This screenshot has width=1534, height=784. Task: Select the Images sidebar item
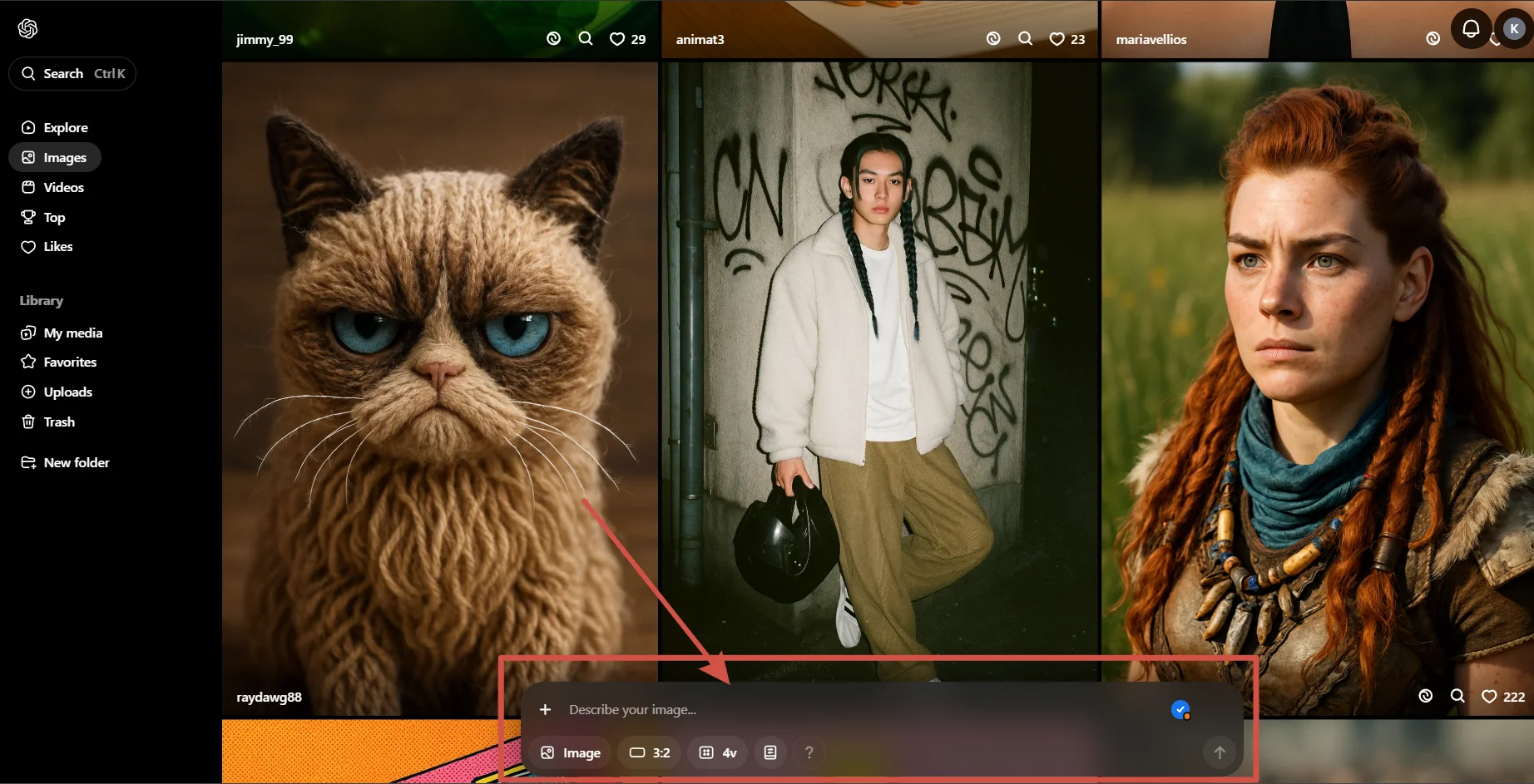coord(55,157)
